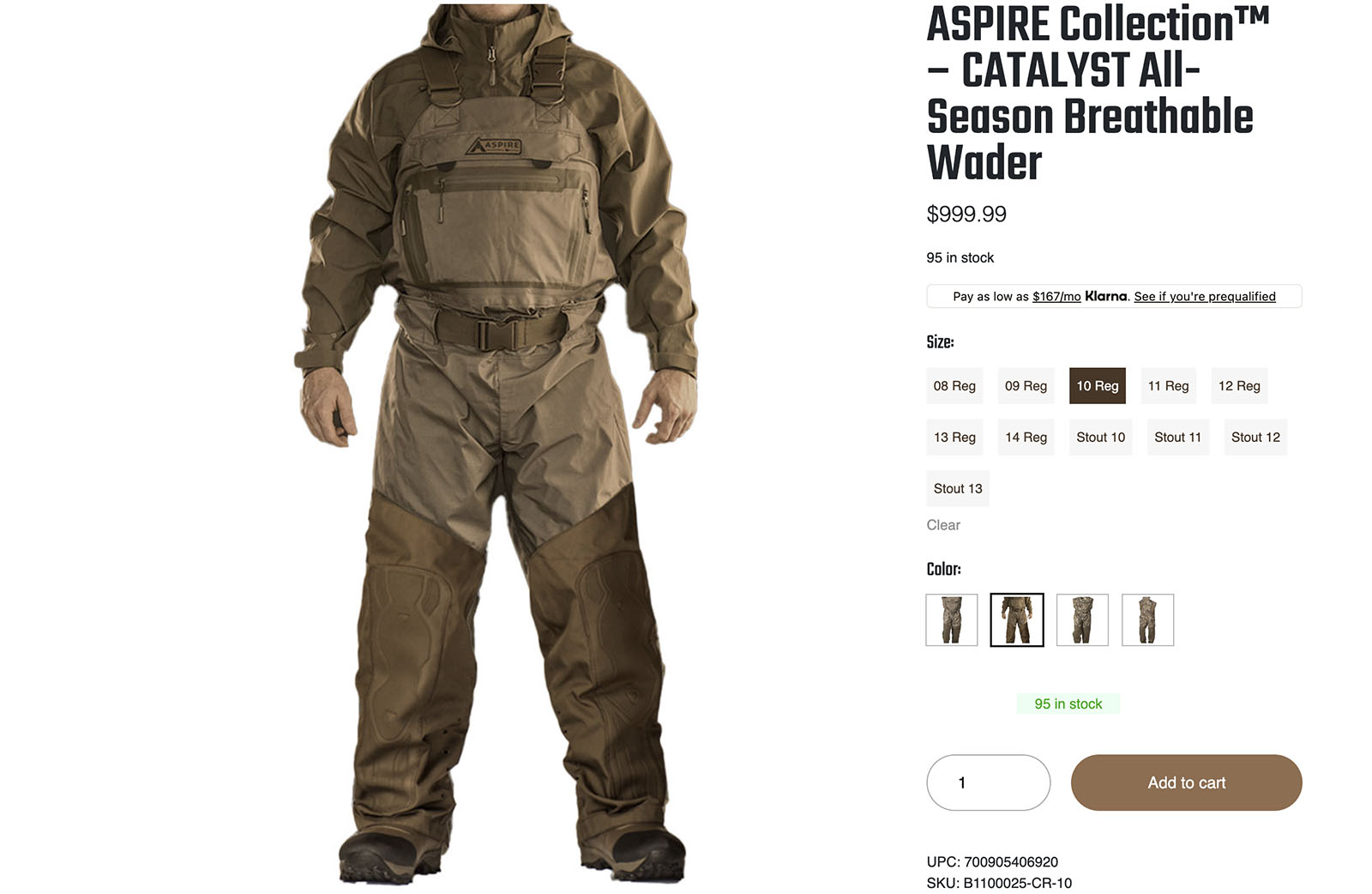Screen dimensions: 1372x894
Task: Select size 08 Reg
Action: 954,386
